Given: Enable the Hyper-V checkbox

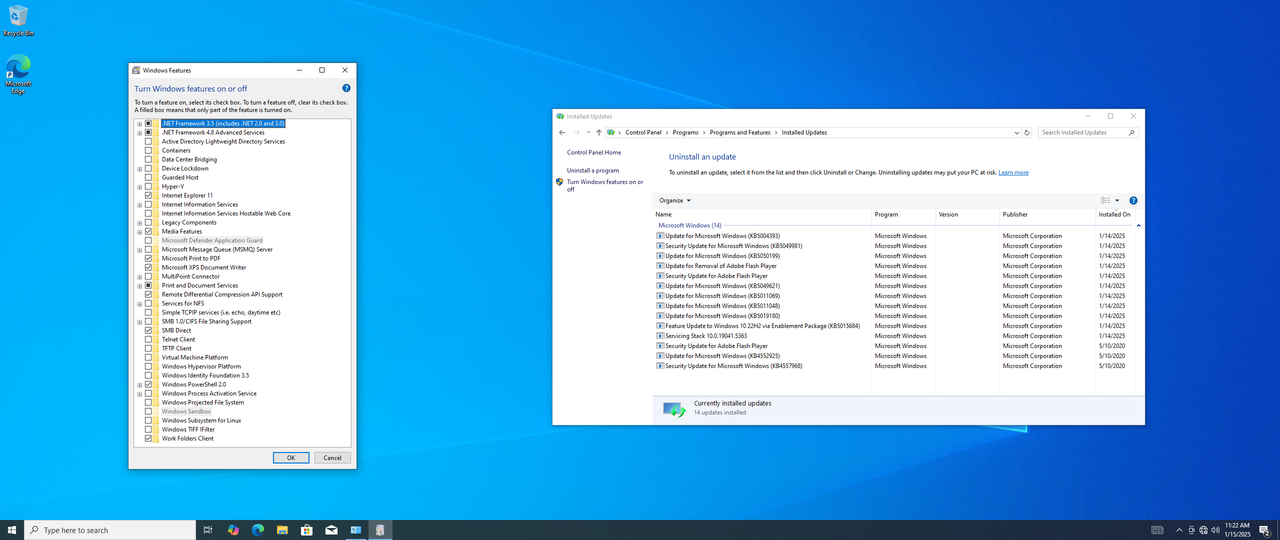Looking at the screenshot, I should point(149,186).
